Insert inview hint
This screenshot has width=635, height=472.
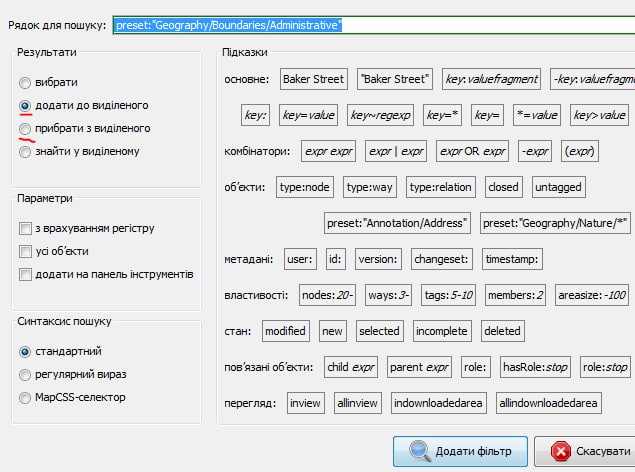tap(305, 403)
